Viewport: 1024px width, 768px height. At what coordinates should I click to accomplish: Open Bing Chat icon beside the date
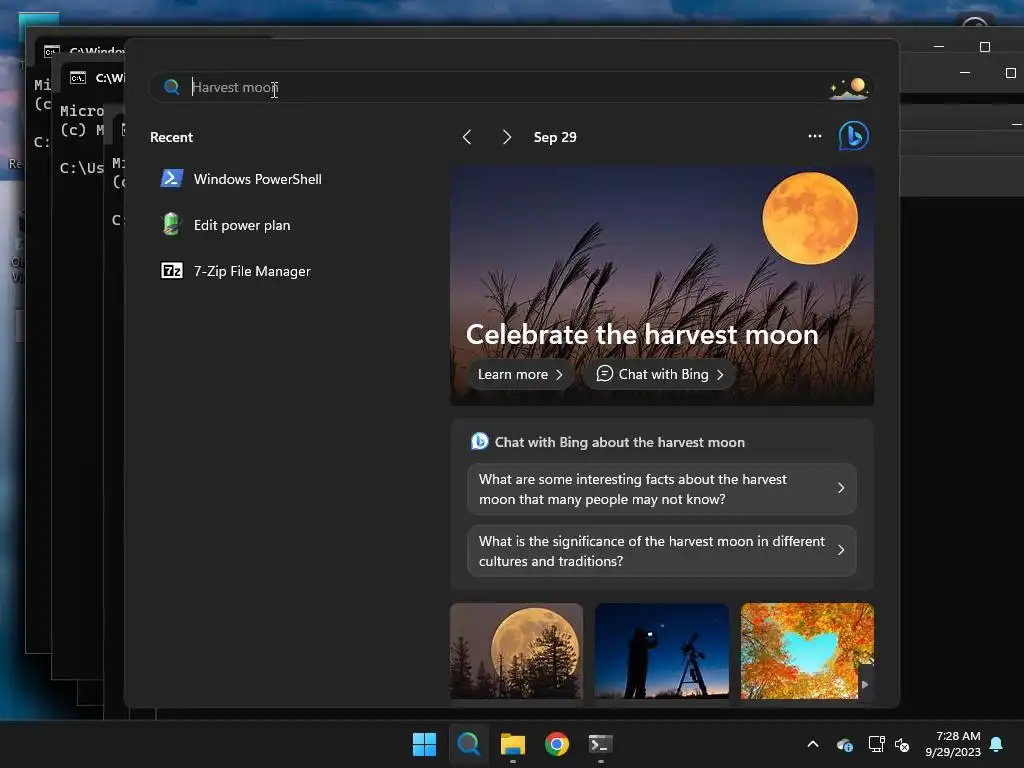coord(853,136)
